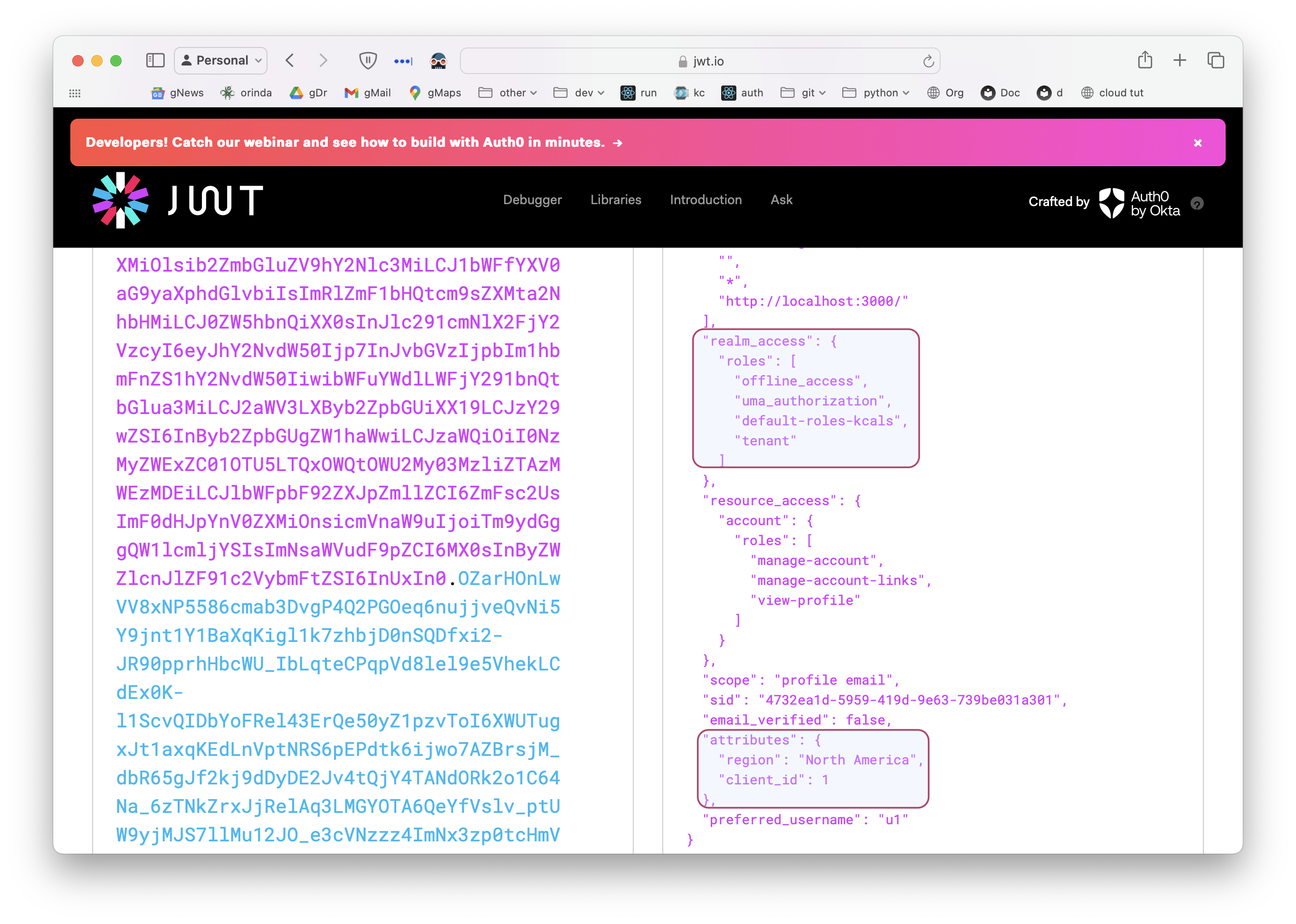Click the jwt.io address bar
This screenshot has height=924, width=1296.
(700, 61)
